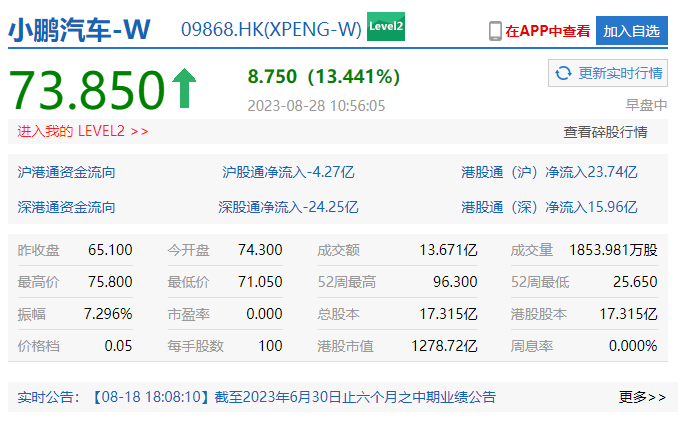Click 52周最低 value 25.650
Image resolution: width=685 pixels, height=423 pixels.
point(635,282)
